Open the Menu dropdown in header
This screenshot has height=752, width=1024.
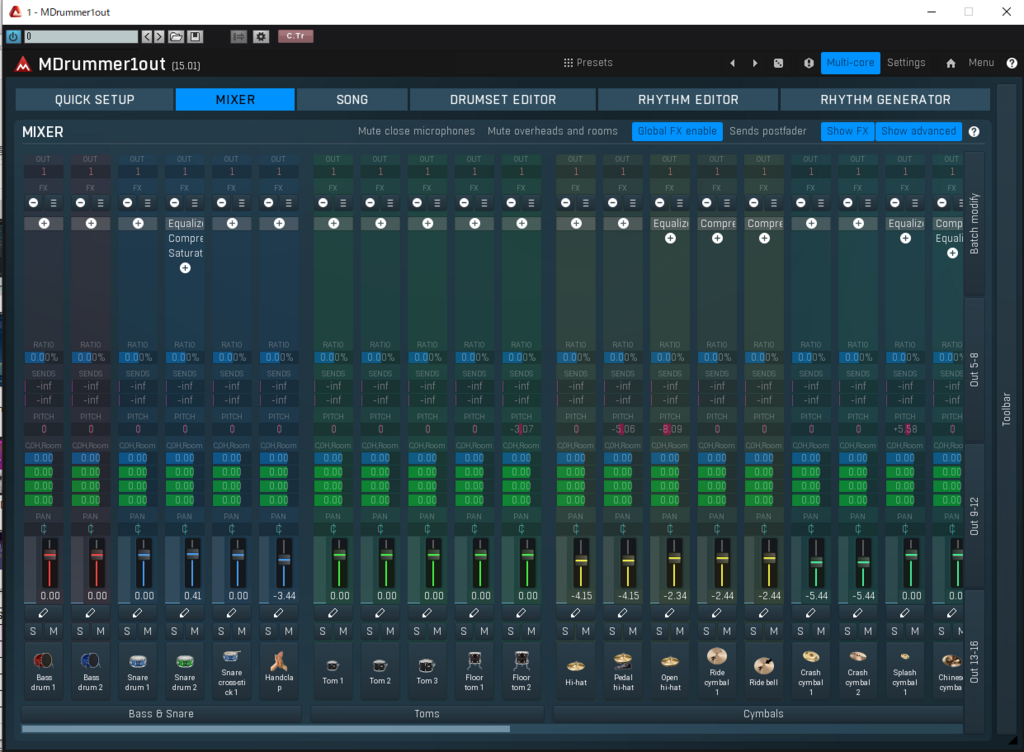tap(981, 63)
